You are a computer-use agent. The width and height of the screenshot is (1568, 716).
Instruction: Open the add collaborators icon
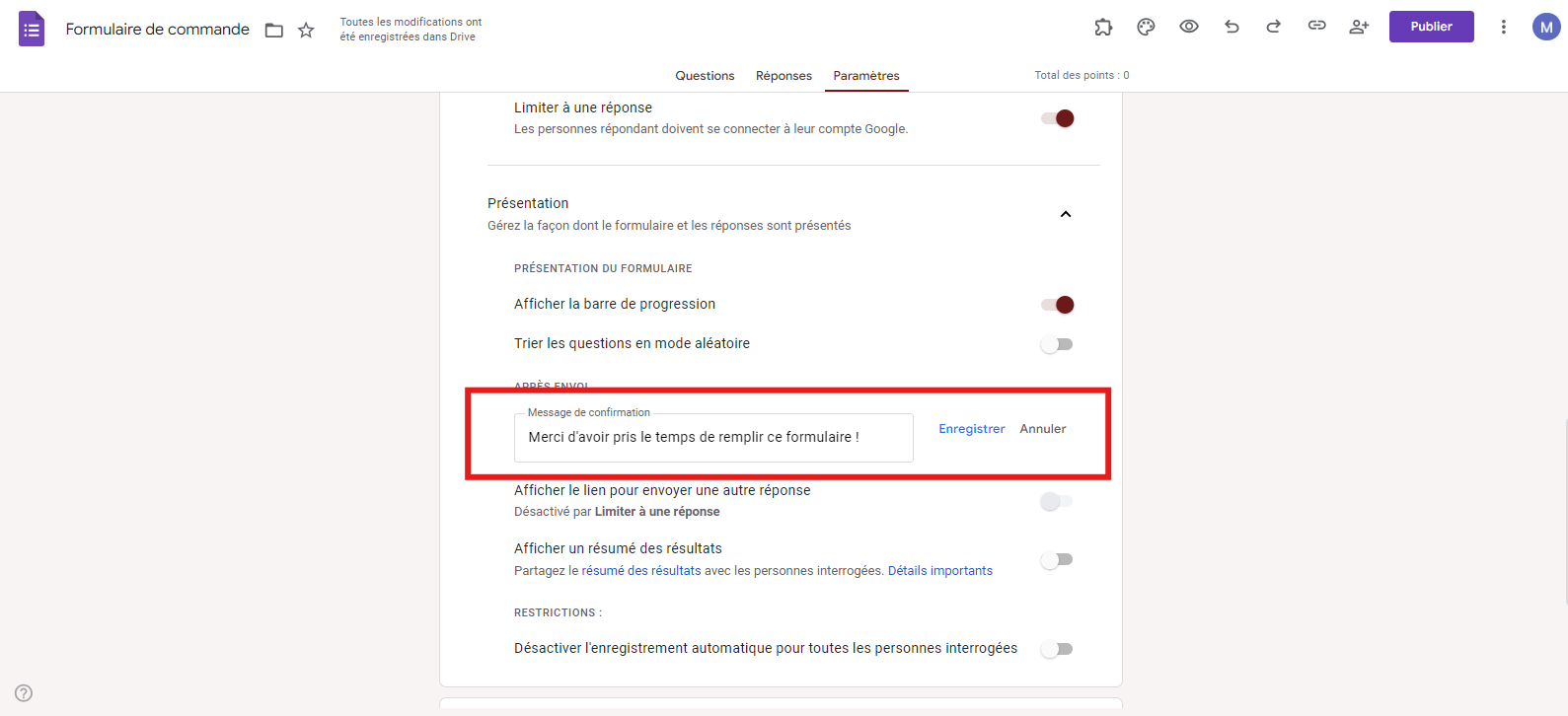tap(1359, 27)
